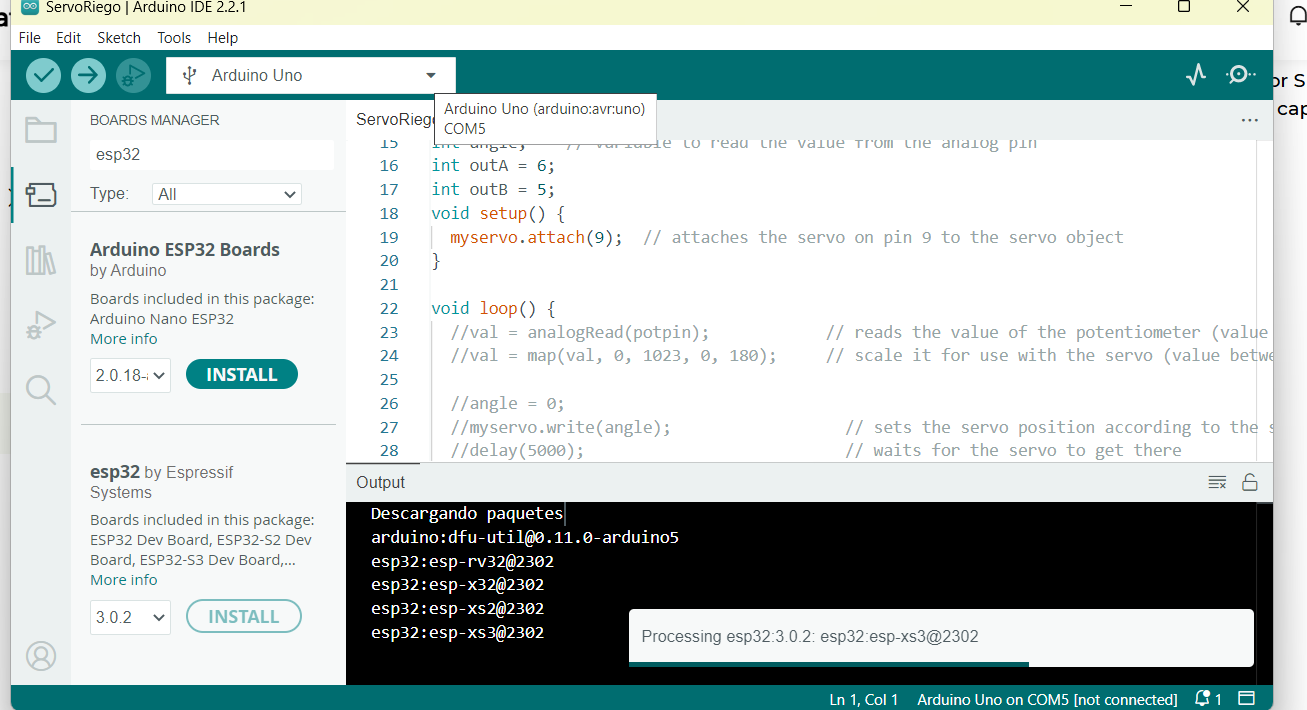Click the boards search field containing esp32
The height and width of the screenshot is (710, 1307).
[x=212, y=155]
